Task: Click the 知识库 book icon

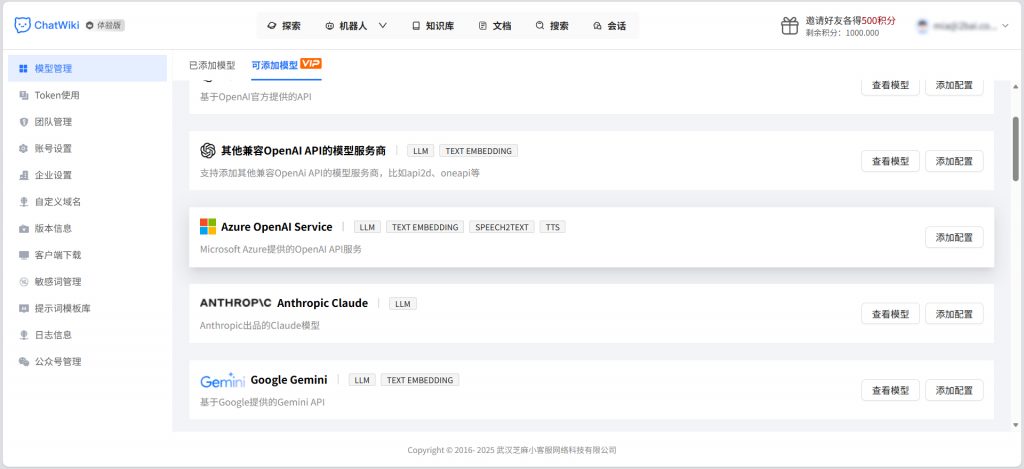Action: pyautogui.click(x=416, y=26)
